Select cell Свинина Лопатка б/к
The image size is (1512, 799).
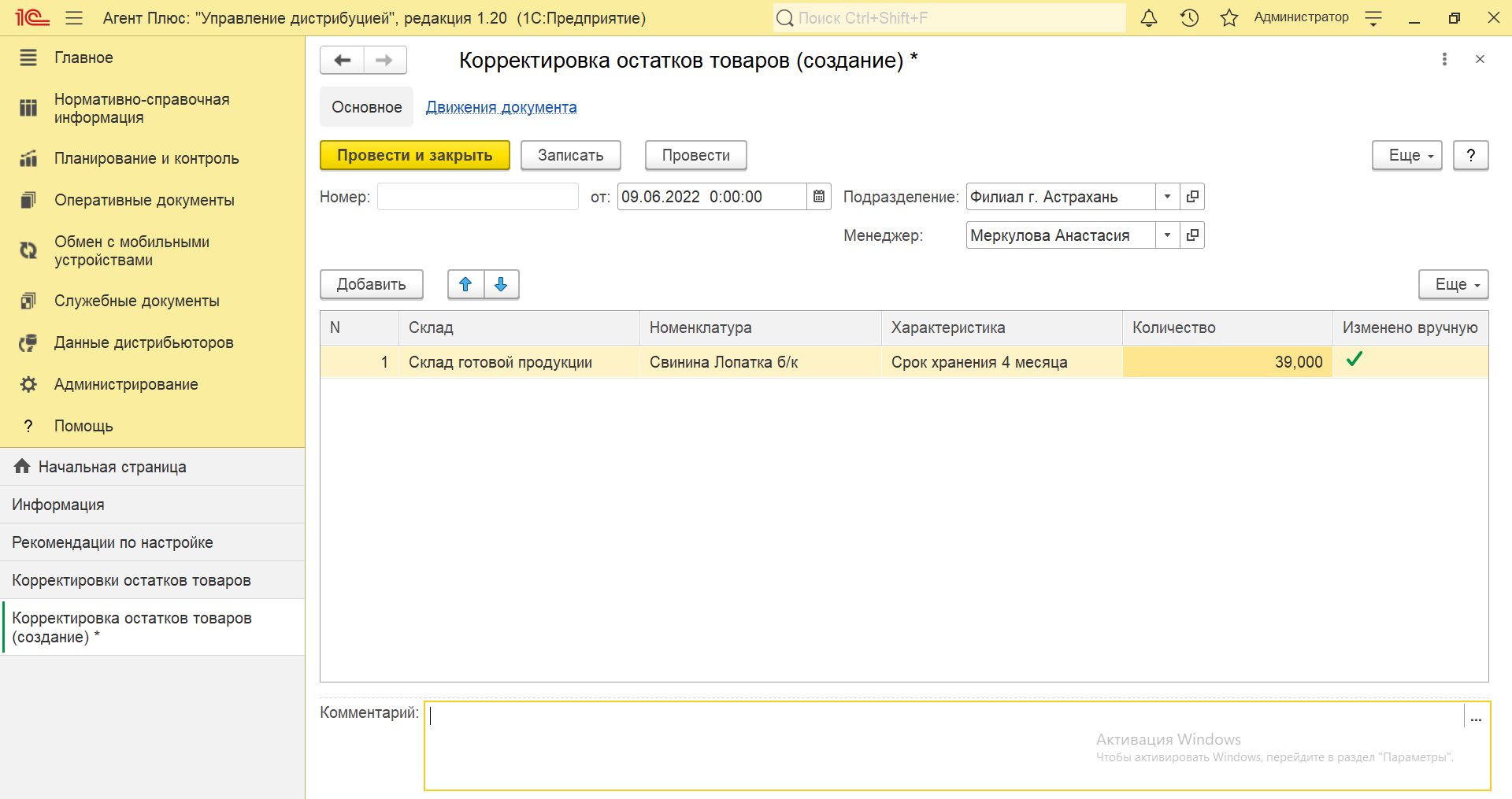point(760,362)
